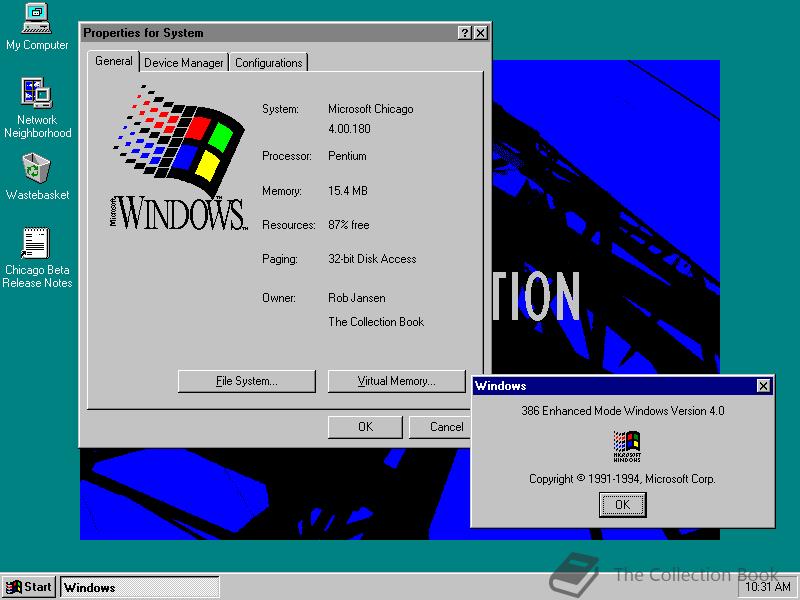
Task: Click the Pentium processor value
Action: pos(347,156)
